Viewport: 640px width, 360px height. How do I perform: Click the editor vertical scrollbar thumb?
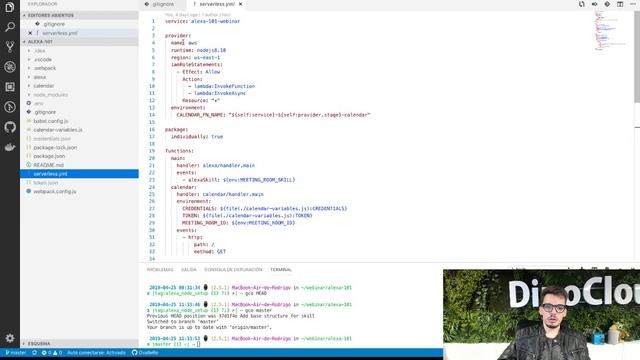coord(637,56)
